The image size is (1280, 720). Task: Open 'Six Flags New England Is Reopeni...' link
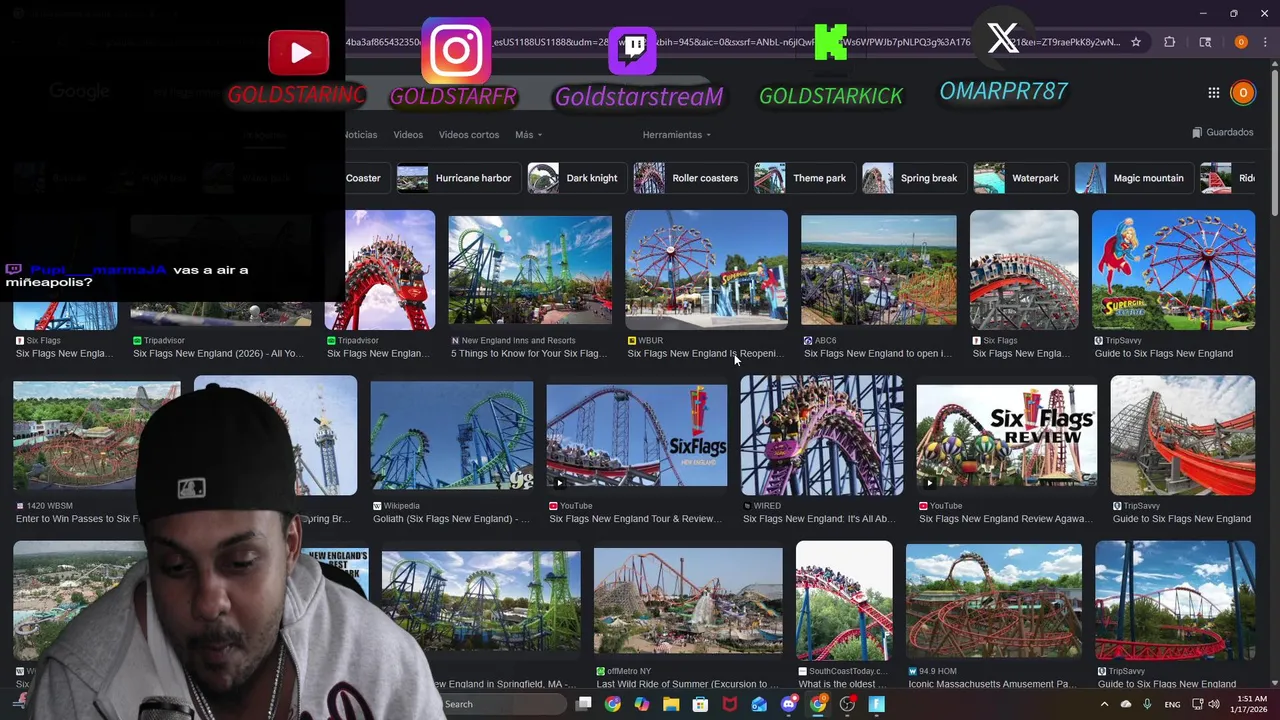706,353
